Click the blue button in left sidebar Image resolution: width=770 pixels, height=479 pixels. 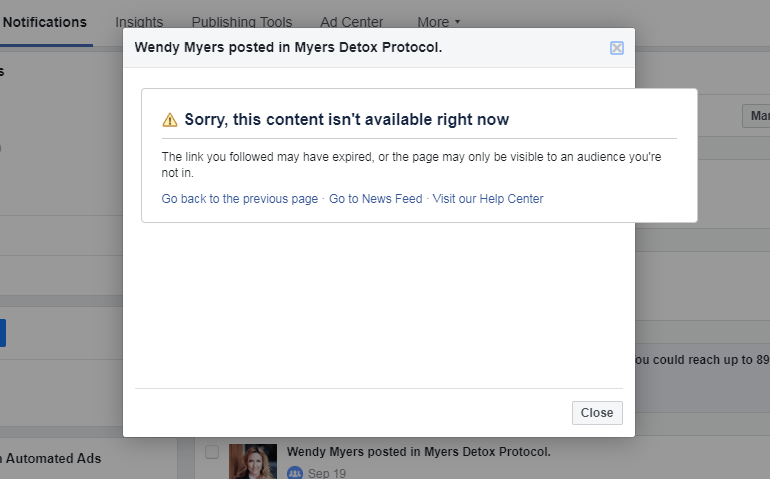tap(2, 333)
